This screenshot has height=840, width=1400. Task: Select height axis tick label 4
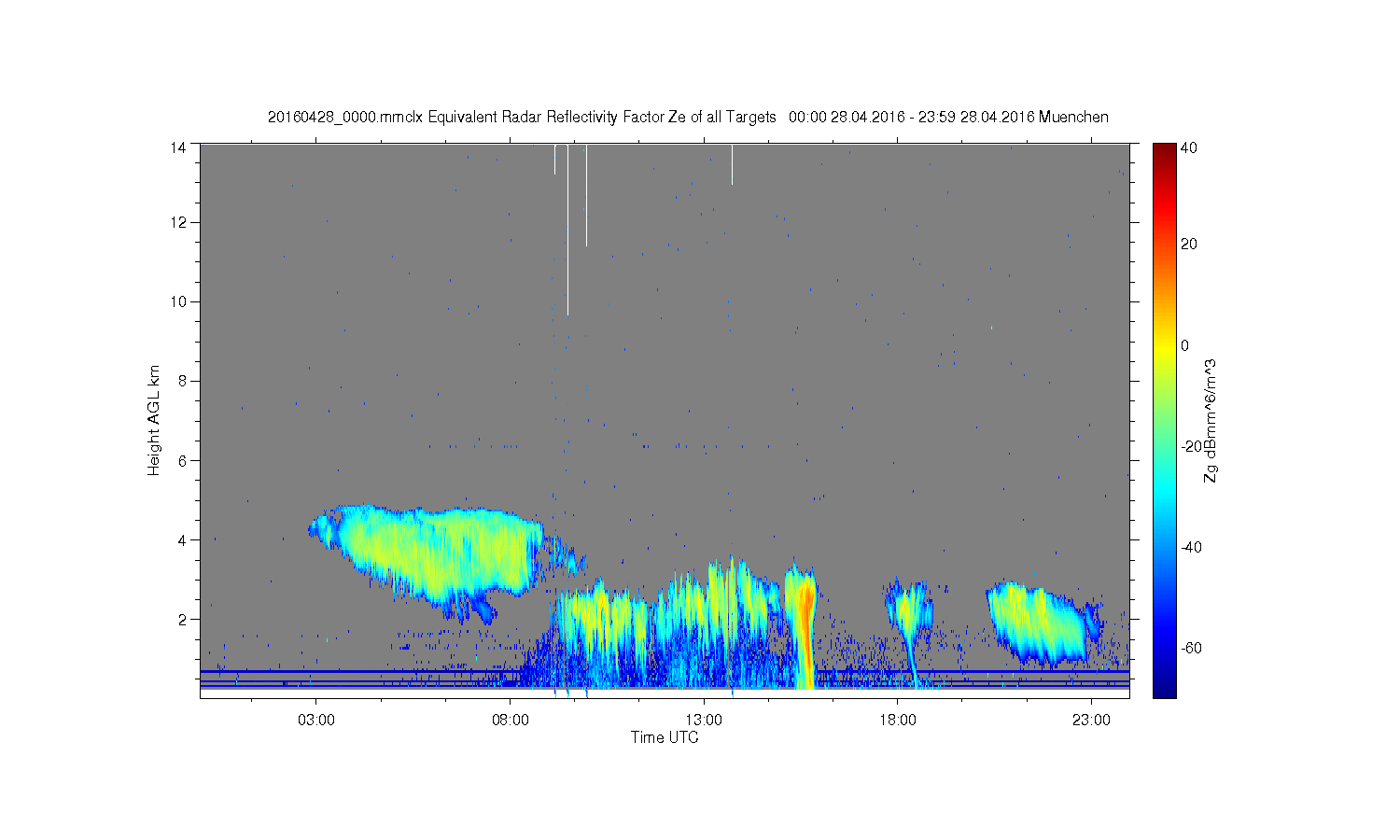point(182,539)
